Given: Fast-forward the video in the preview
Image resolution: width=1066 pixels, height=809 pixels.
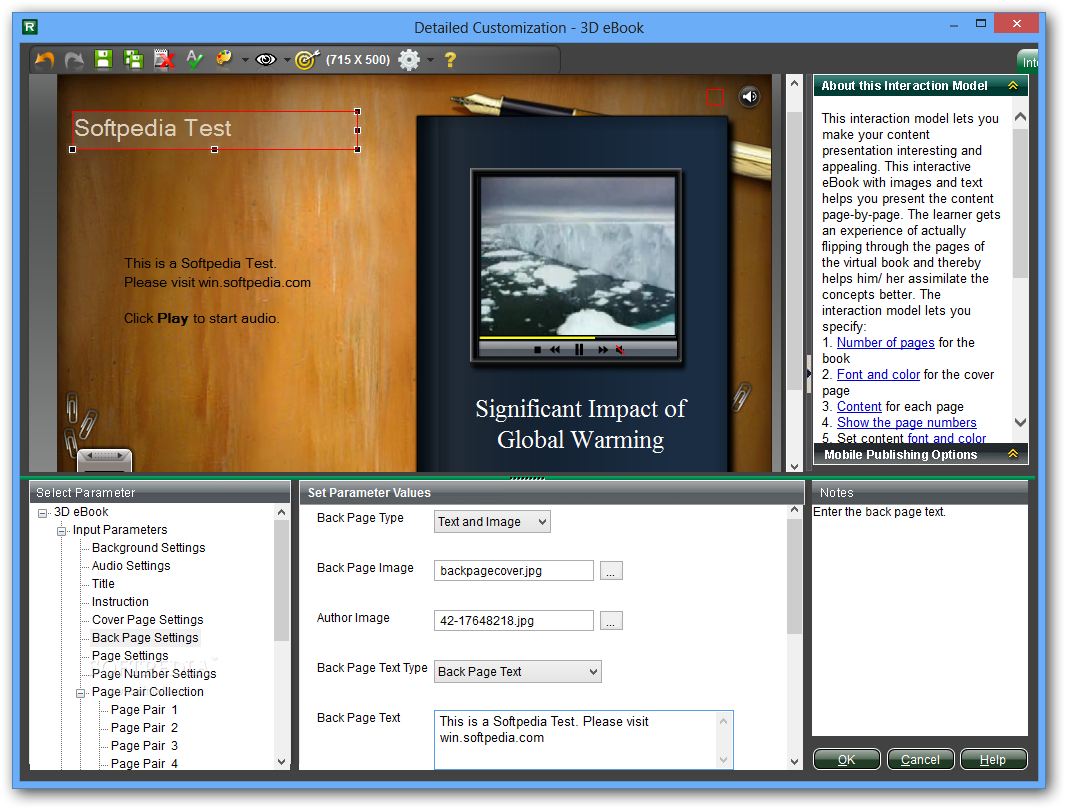Looking at the screenshot, I should [603, 349].
